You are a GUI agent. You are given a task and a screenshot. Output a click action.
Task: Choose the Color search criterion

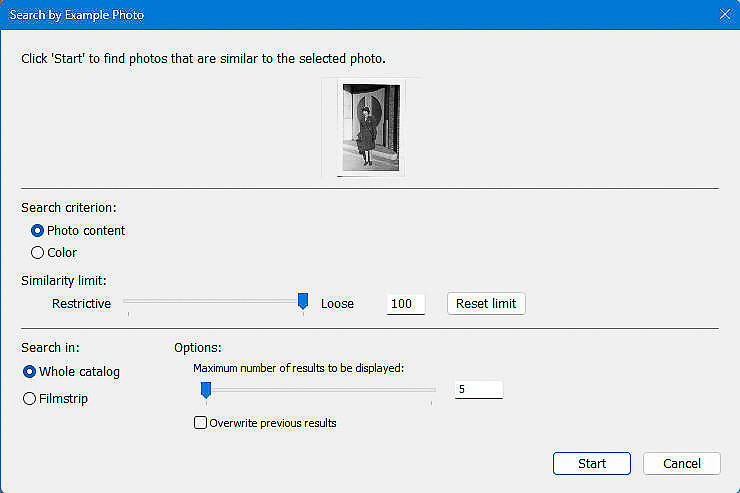tap(37, 253)
